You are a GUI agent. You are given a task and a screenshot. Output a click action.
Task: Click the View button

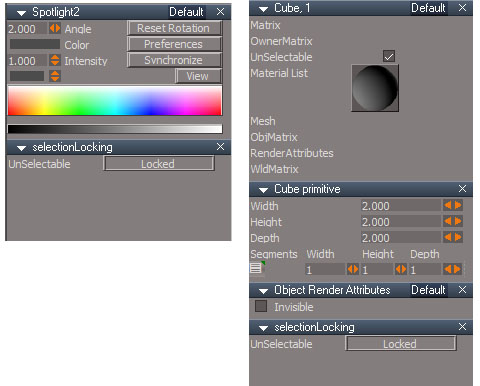click(198, 76)
